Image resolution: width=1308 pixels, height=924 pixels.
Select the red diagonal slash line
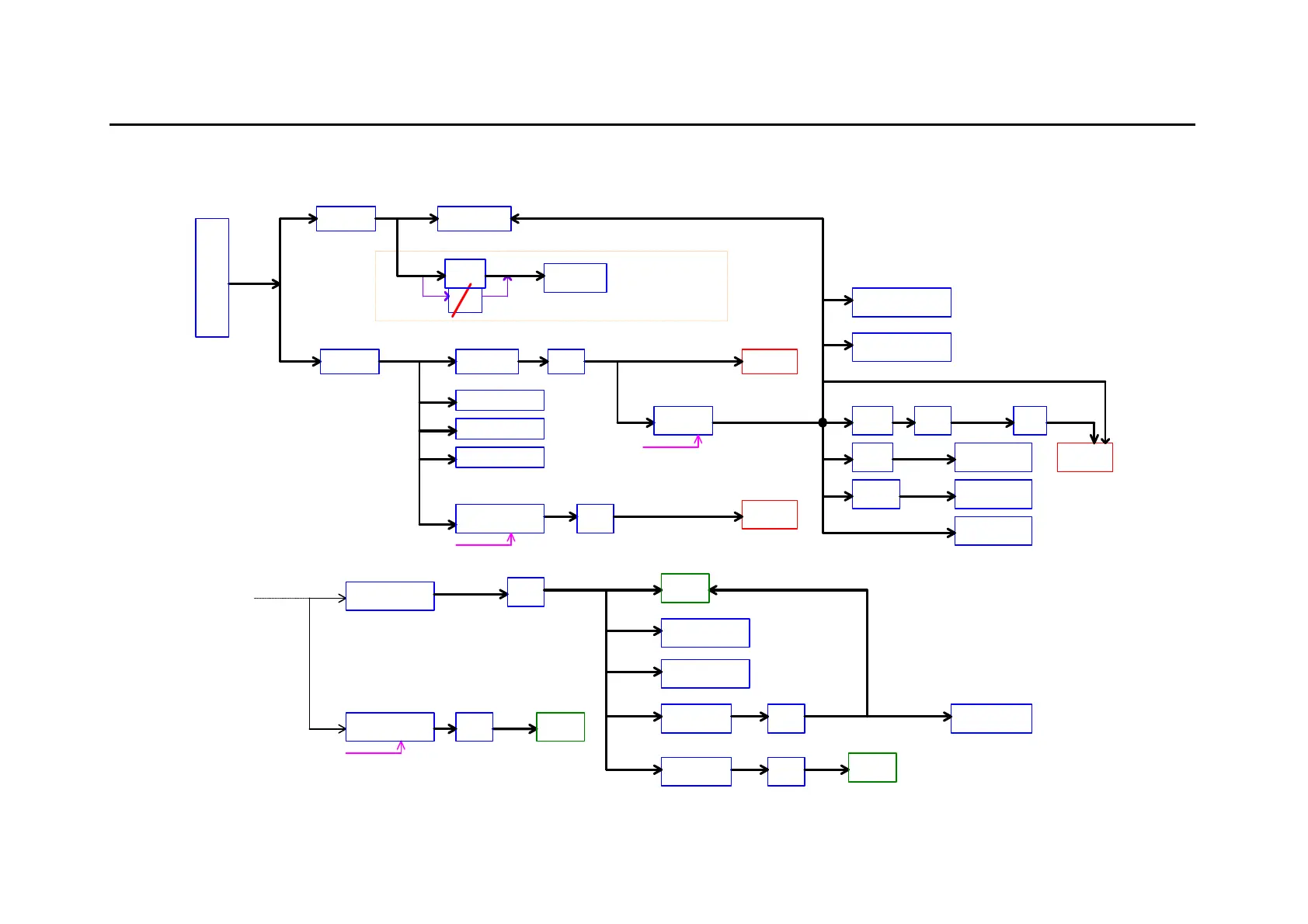pos(461,300)
